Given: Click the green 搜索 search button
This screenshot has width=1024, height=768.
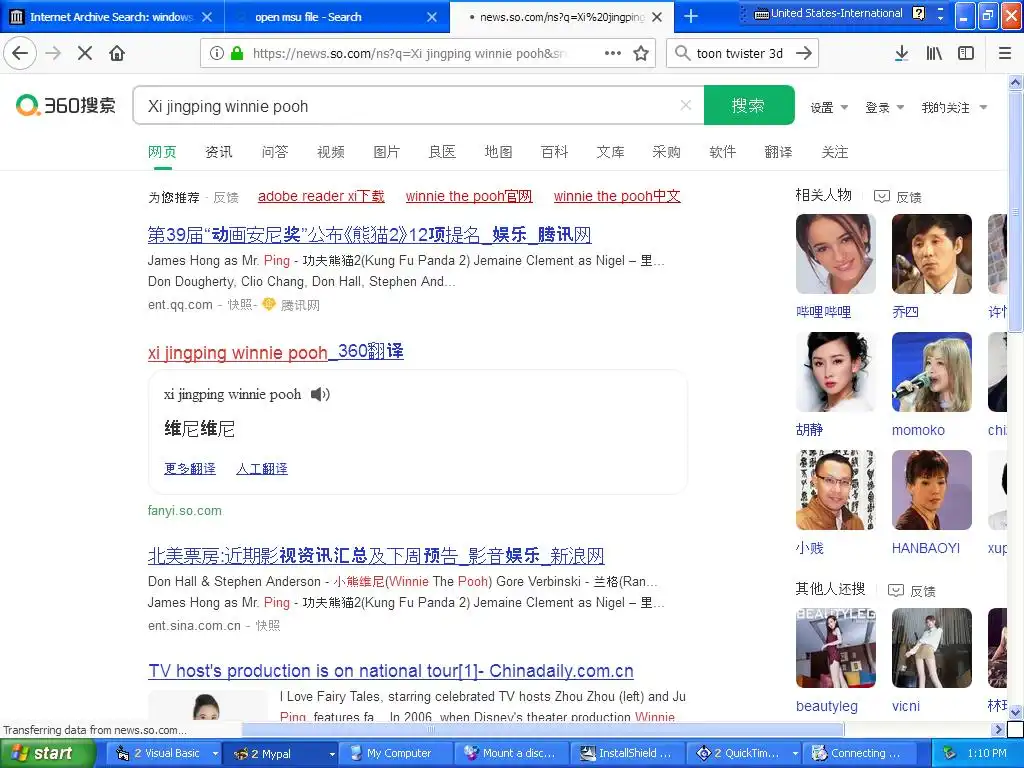Looking at the screenshot, I should [x=748, y=104].
